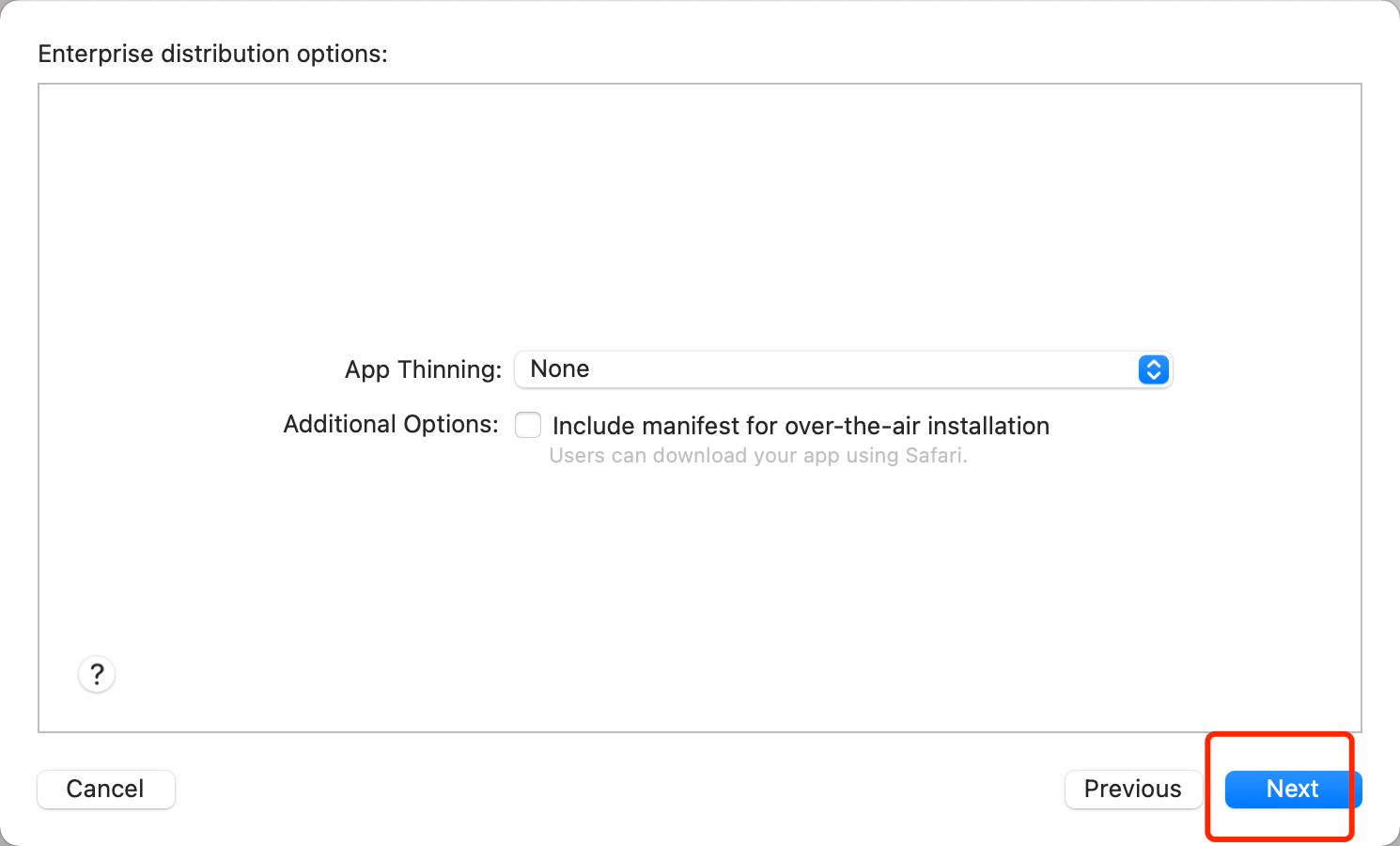This screenshot has width=1400, height=846.
Task: Click the question mark help button
Action: coord(97,674)
